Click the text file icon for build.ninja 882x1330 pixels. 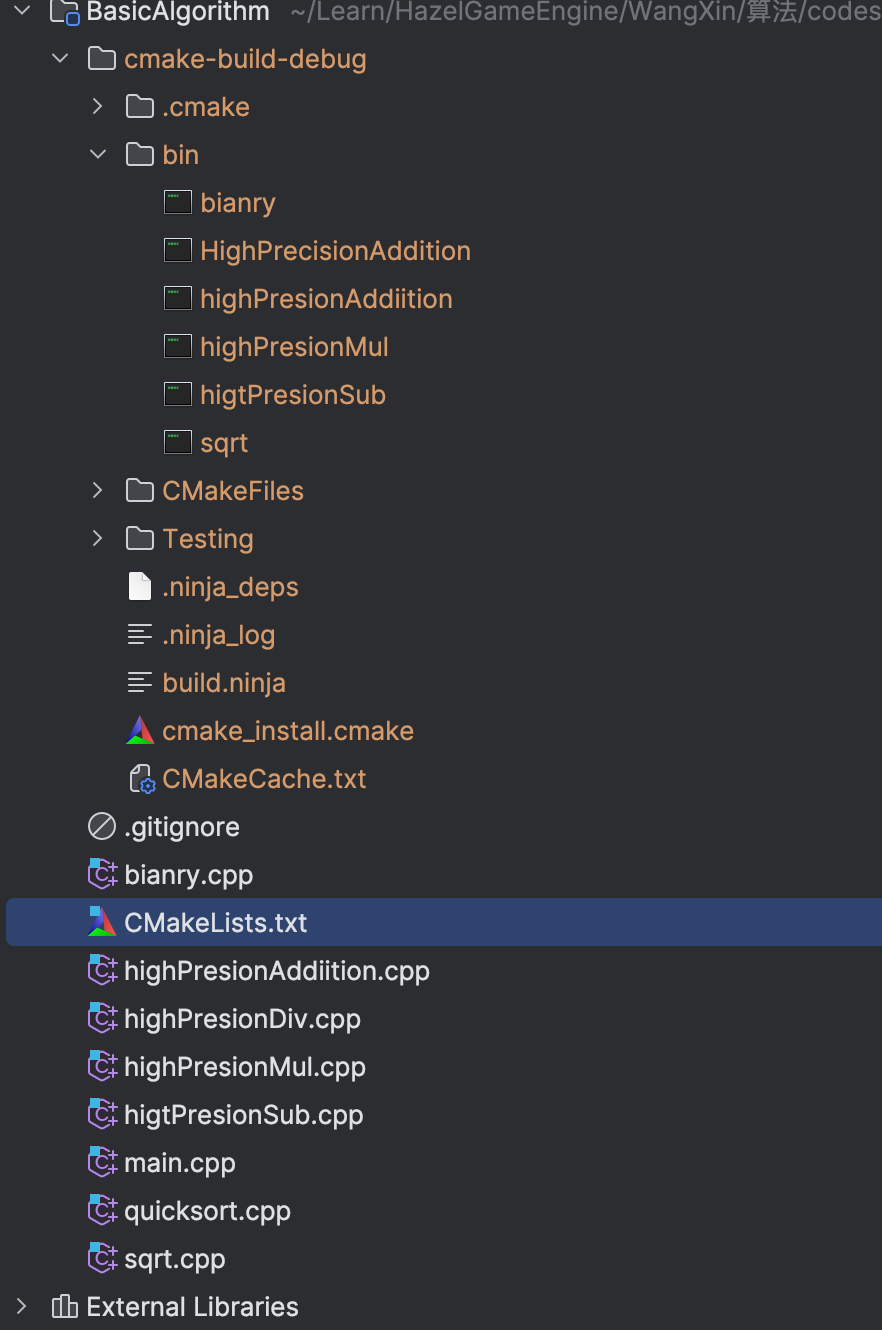(x=140, y=683)
